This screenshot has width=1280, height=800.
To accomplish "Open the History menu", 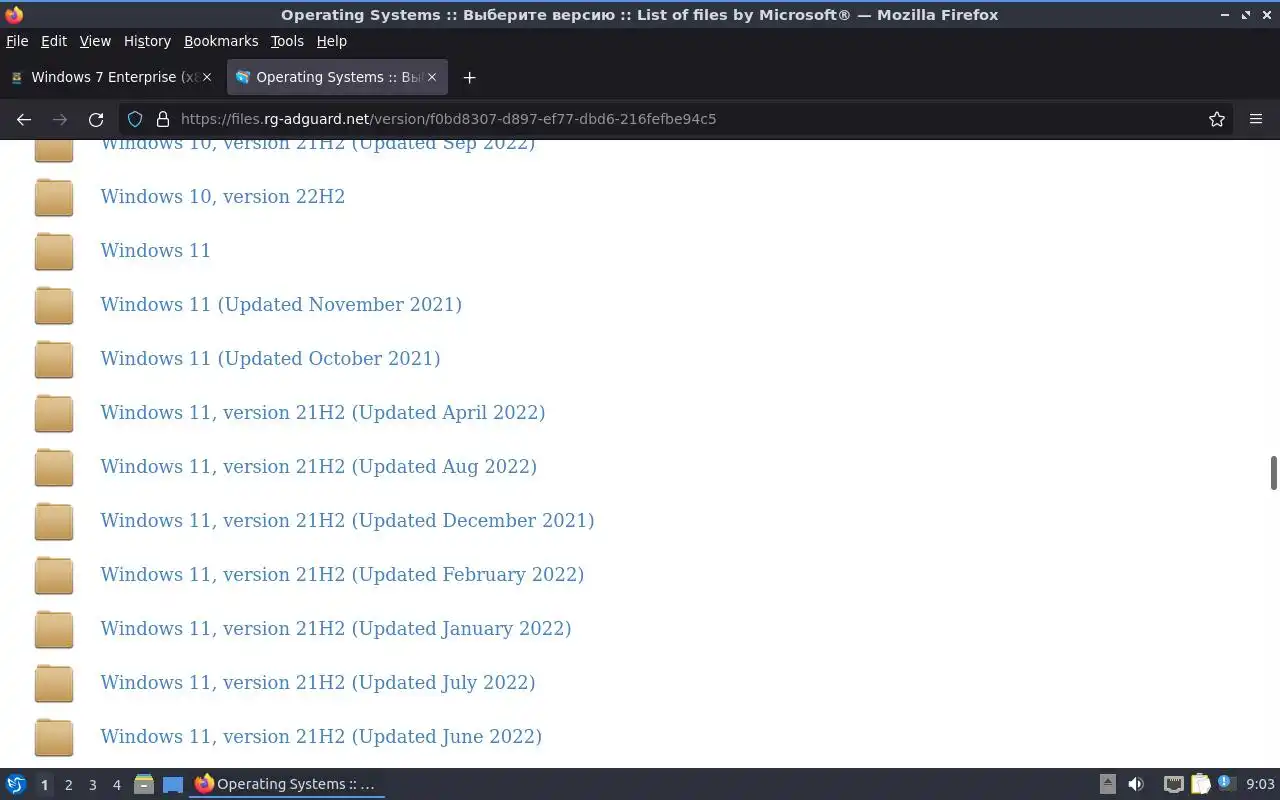I will coord(147,41).
